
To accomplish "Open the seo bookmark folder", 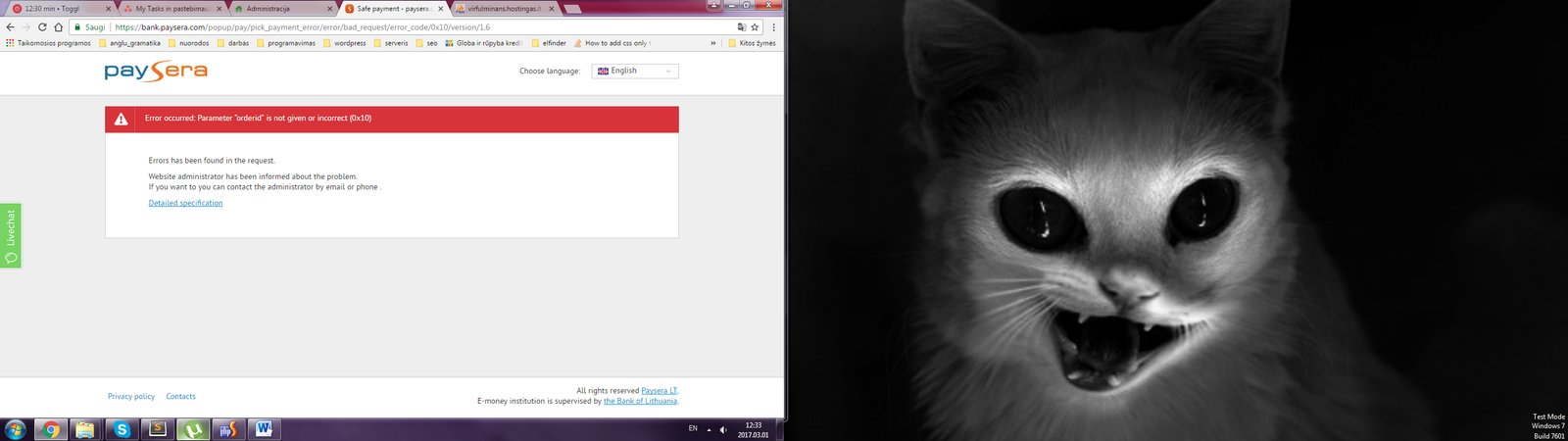I will pyautogui.click(x=426, y=43).
